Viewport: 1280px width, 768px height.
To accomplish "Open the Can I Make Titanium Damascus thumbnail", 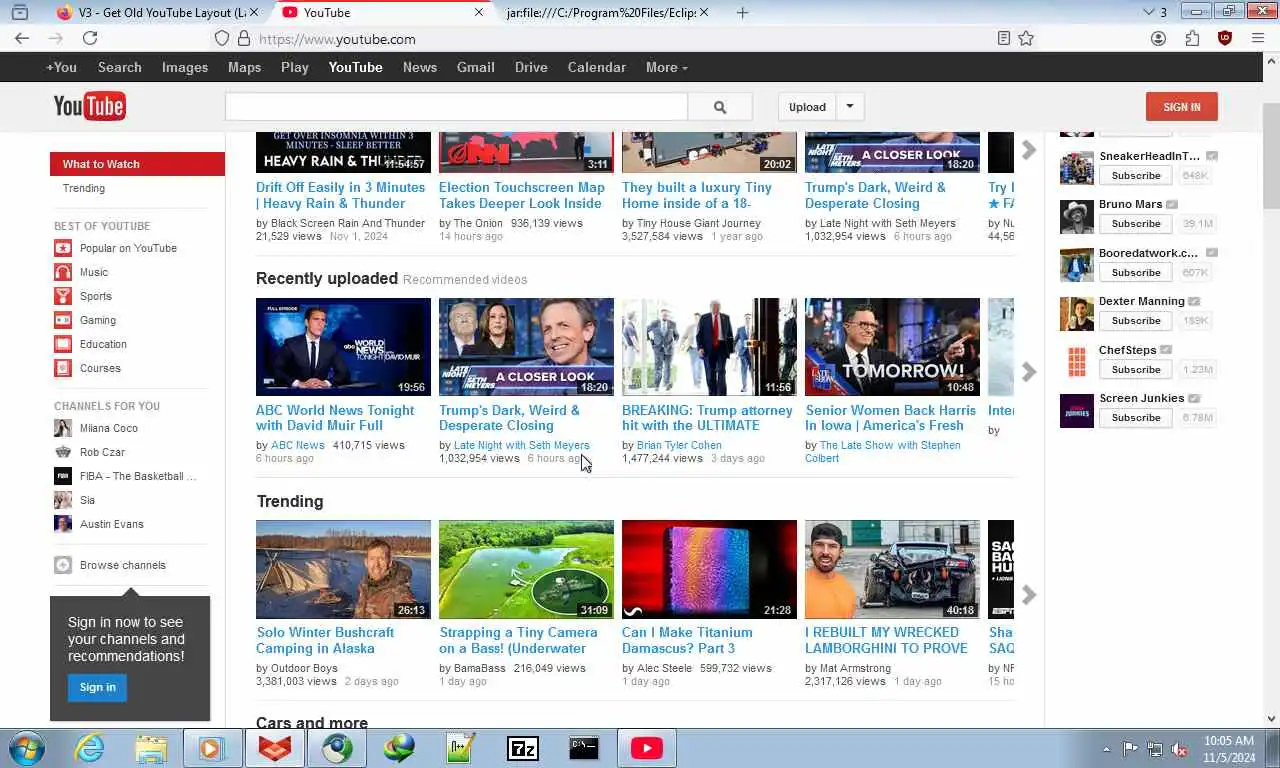I will click(x=709, y=569).
